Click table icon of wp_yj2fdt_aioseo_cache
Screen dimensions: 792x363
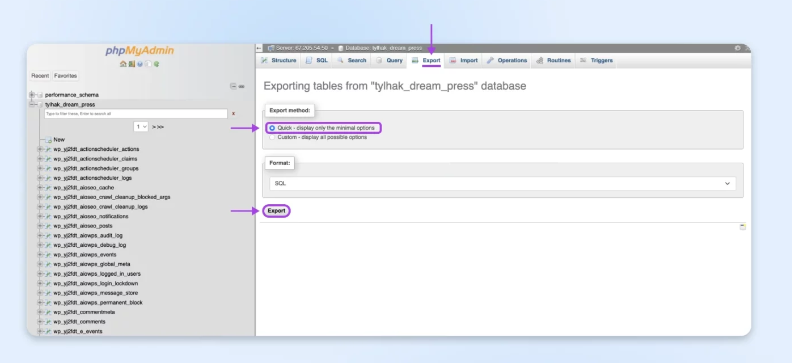48,188
